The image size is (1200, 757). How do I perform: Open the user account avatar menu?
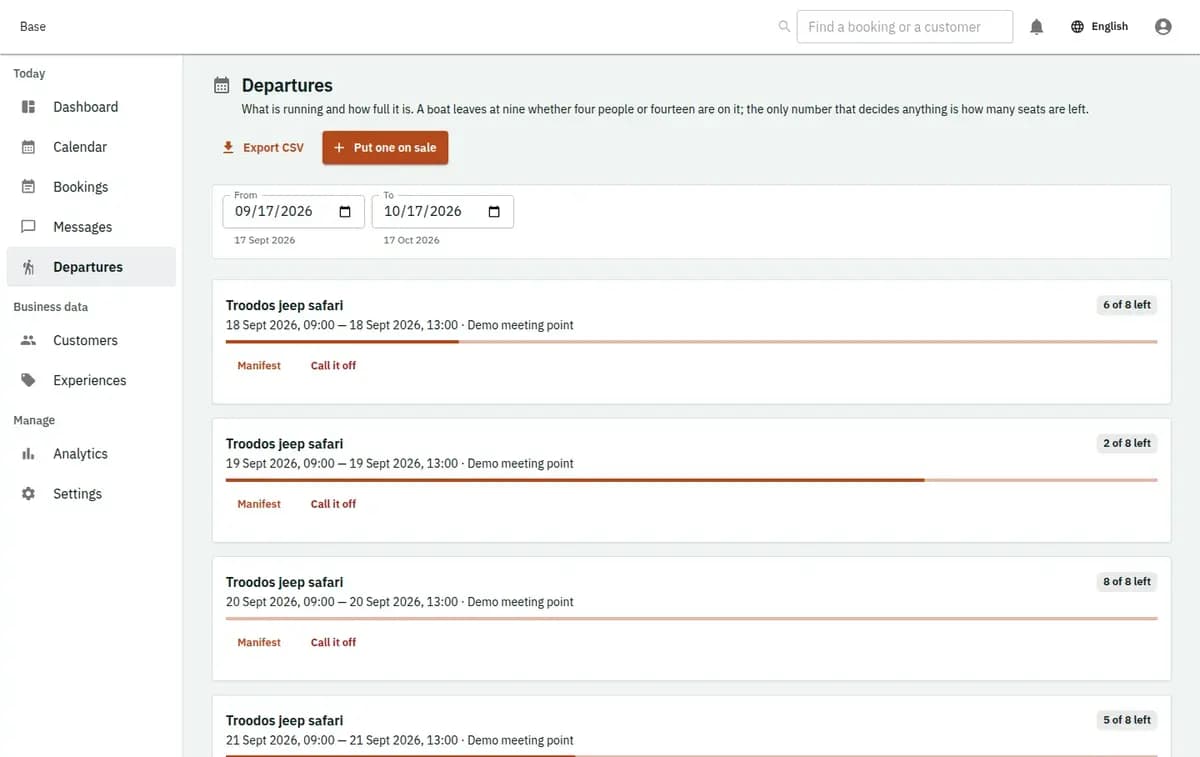[1163, 27]
